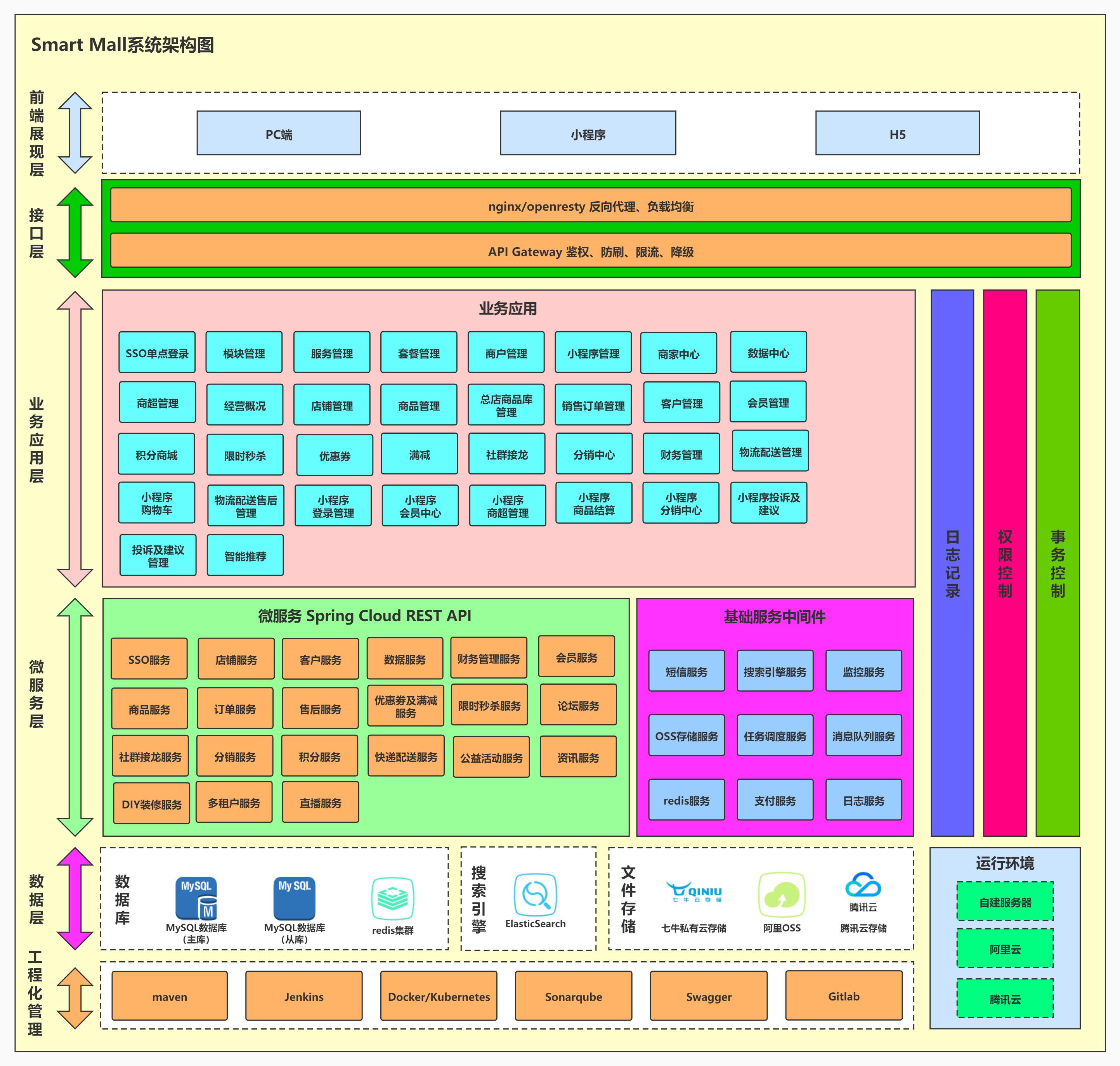Click the SSO单点登录 business module

click(157, 353)
